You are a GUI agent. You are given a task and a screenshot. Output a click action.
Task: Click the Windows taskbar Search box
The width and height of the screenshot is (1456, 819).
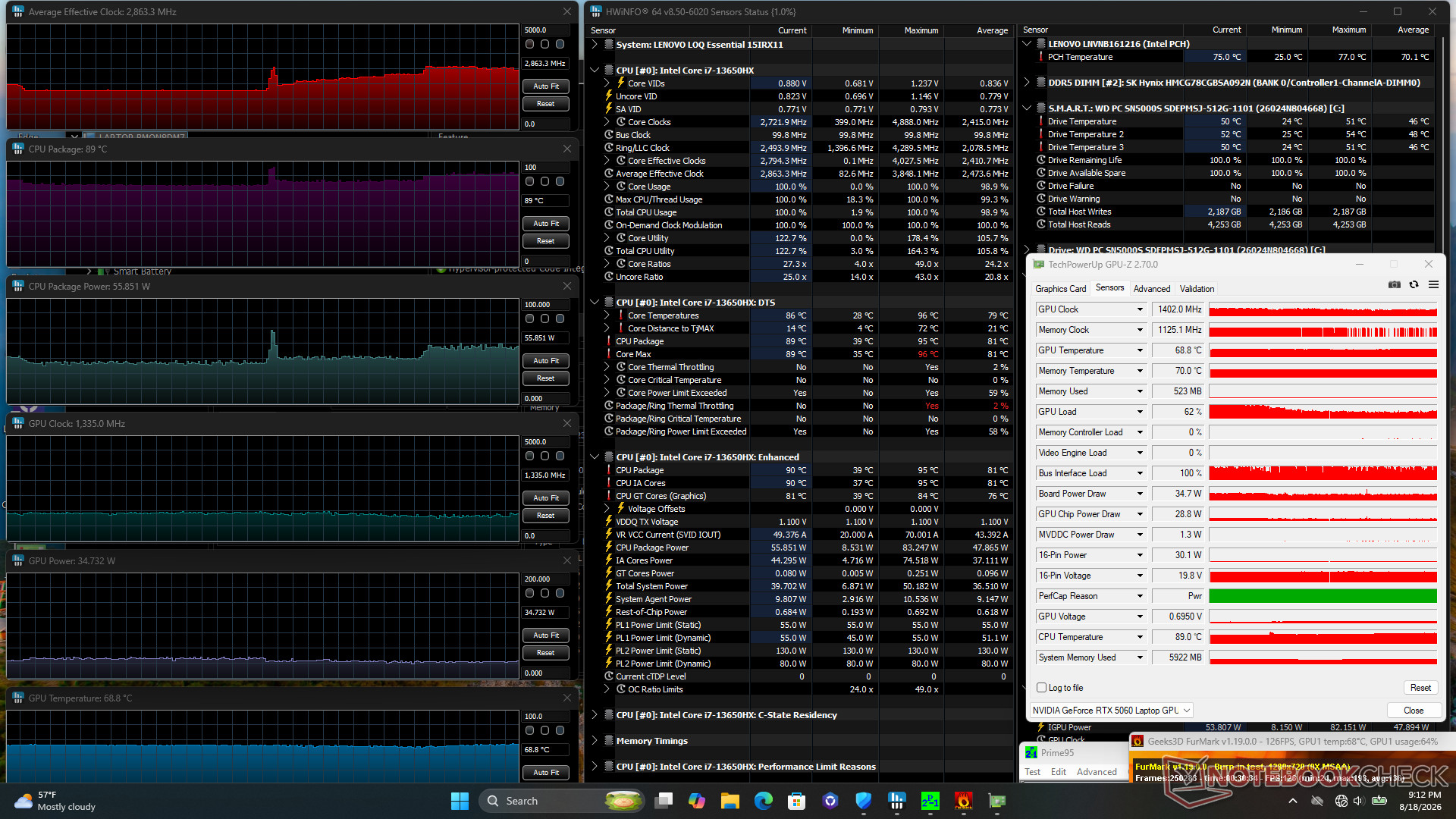click(562, 801)
